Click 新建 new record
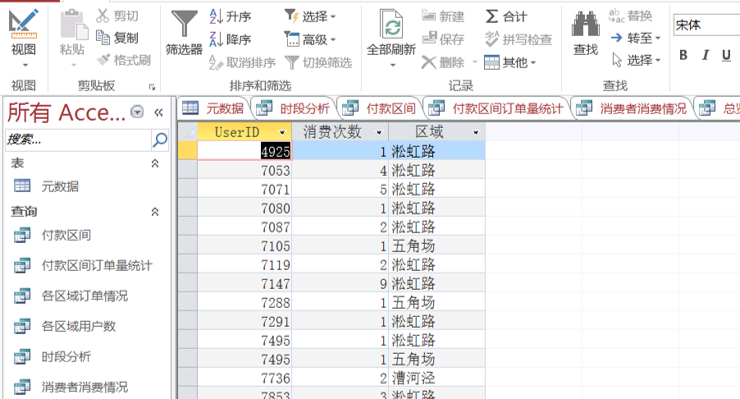 [443, 17]
